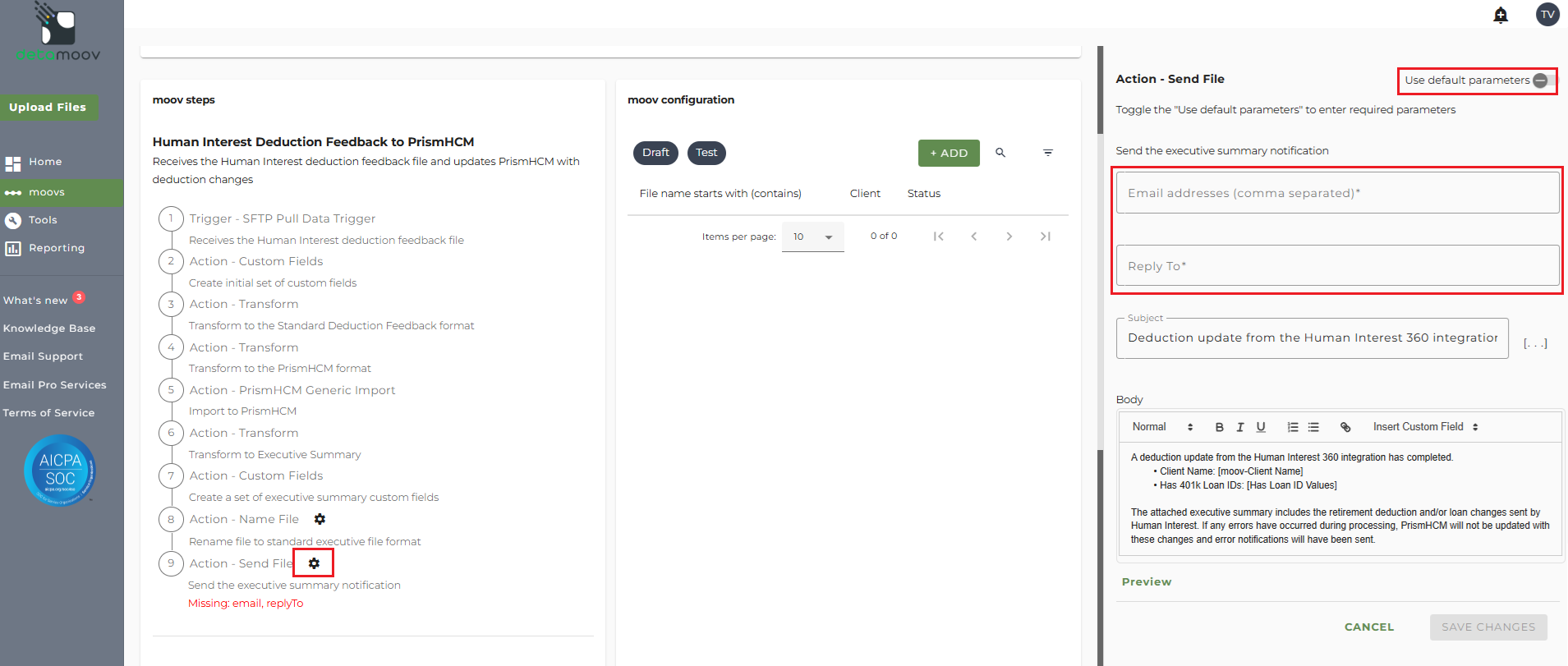Insert a hyperlink in Body editor

coord(1345,427)
